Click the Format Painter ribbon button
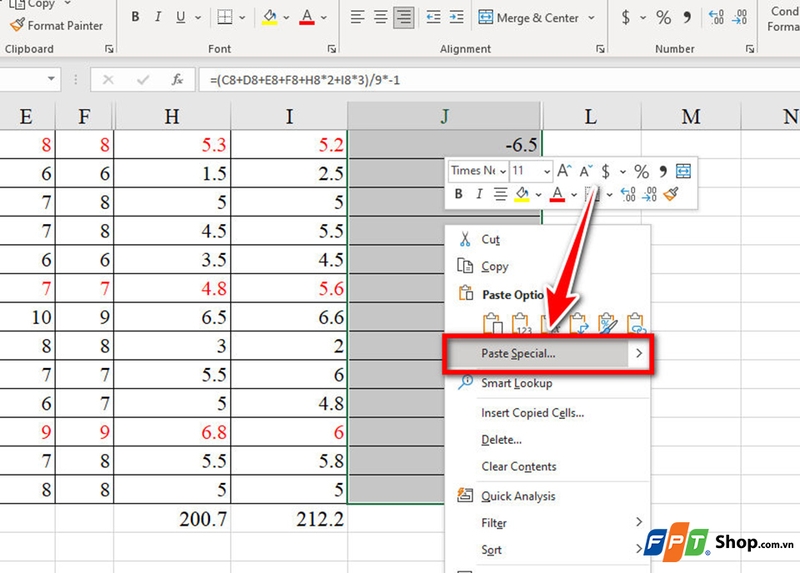Screen dimensions: 800x573 coord(56,25)
